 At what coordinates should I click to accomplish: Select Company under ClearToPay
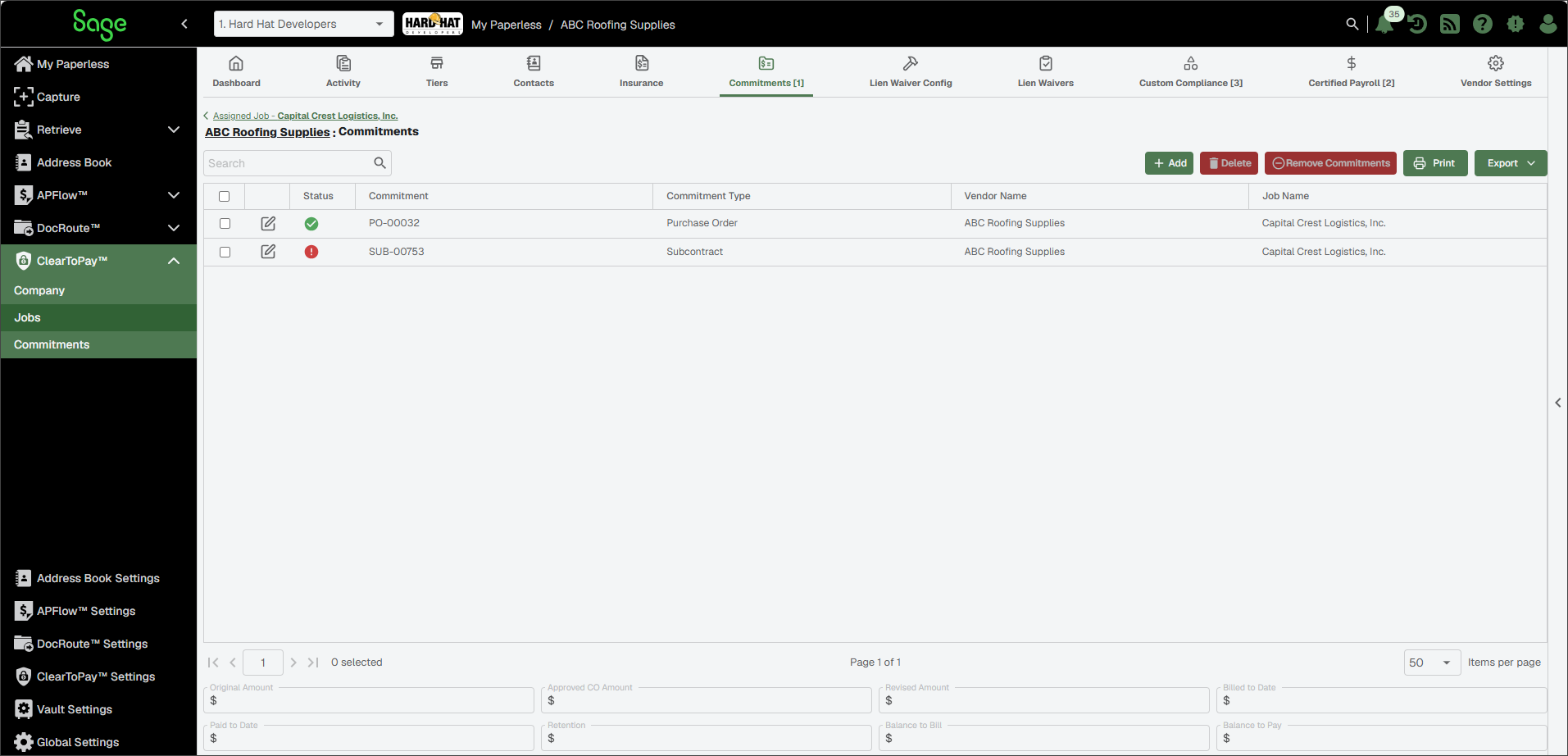[x=98, y=290]
